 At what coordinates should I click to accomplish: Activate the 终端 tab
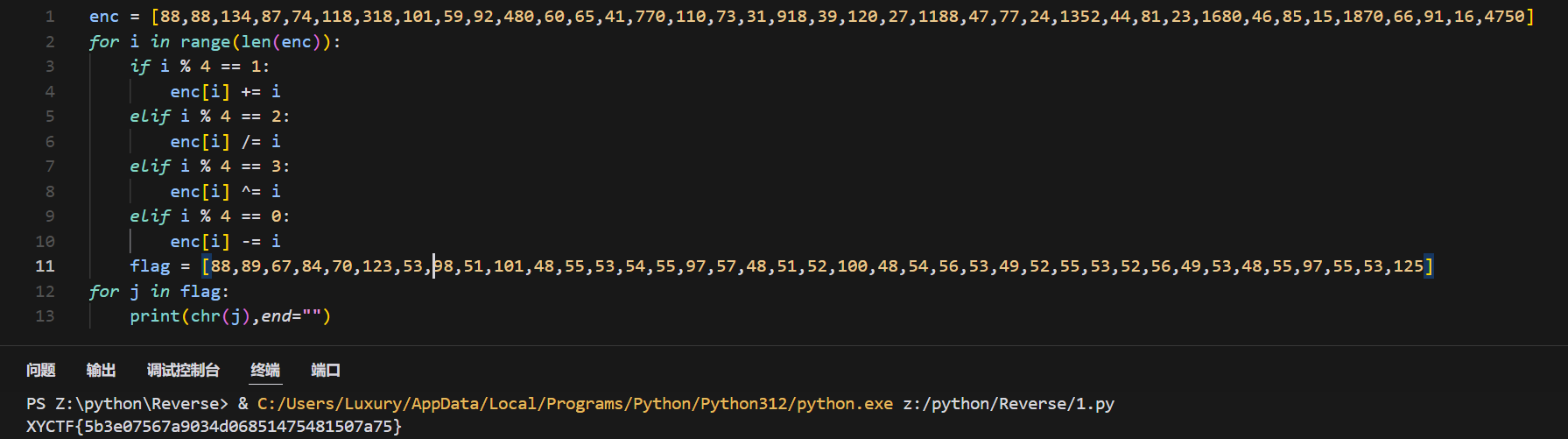click(x=265, y=371)
